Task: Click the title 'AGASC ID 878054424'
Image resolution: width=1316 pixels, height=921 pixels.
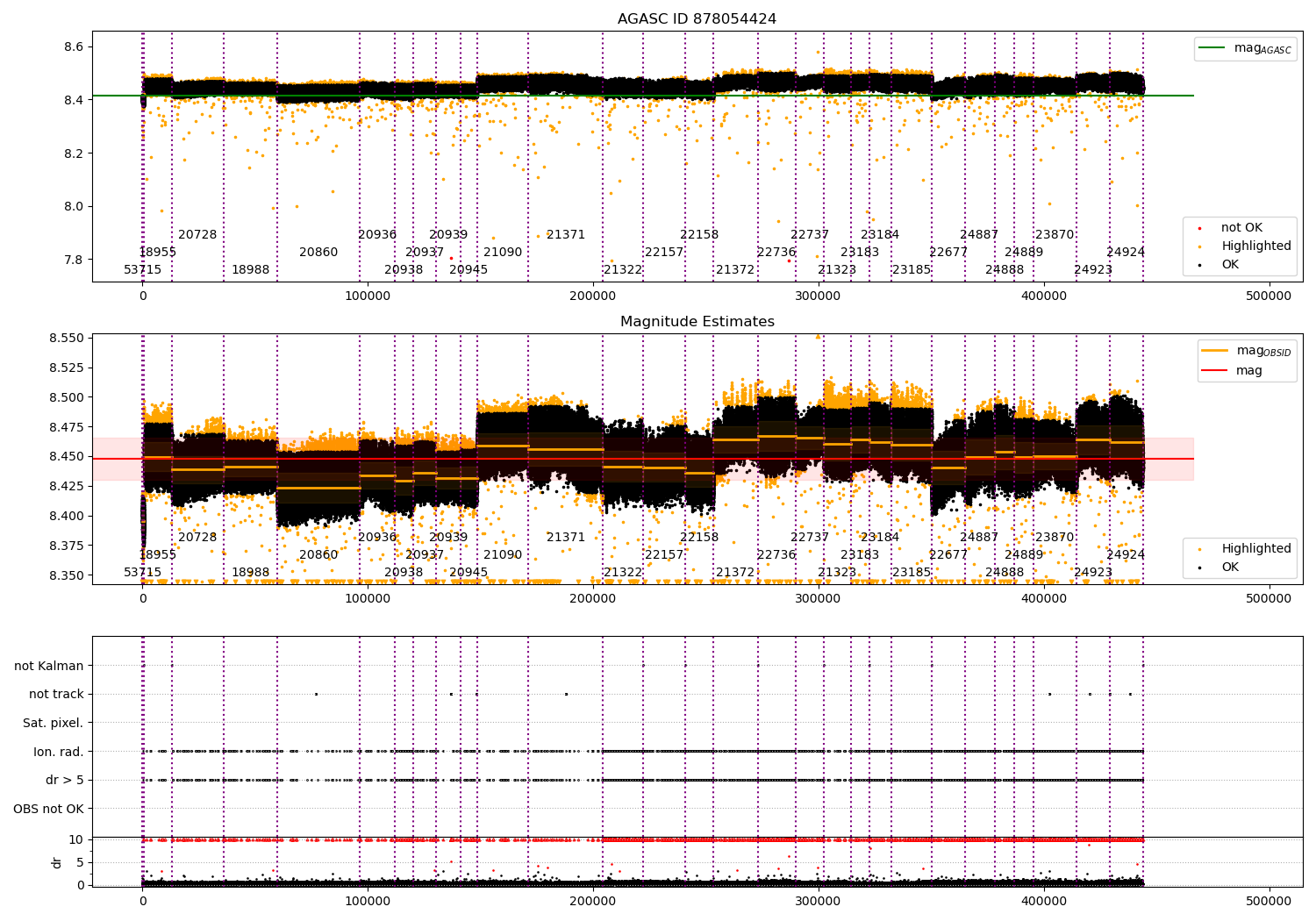Action: coord(697,19)
